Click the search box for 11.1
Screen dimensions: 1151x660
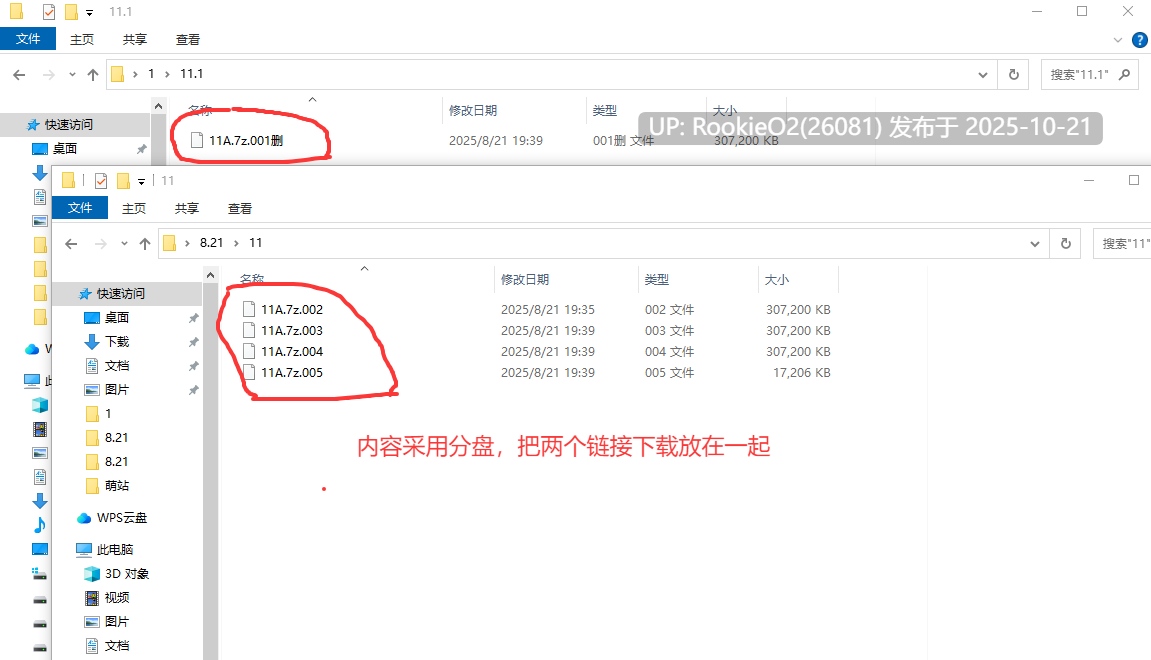coord(1089,75)
